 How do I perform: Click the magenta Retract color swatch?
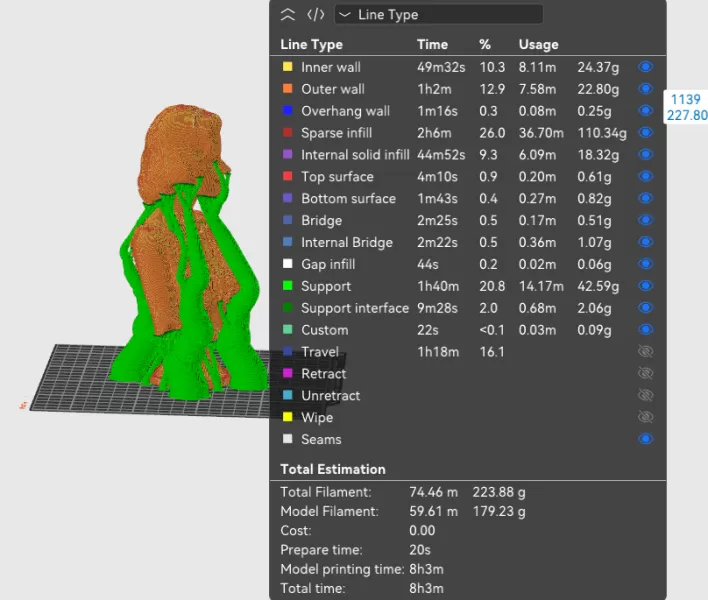(x=288, y=373)
